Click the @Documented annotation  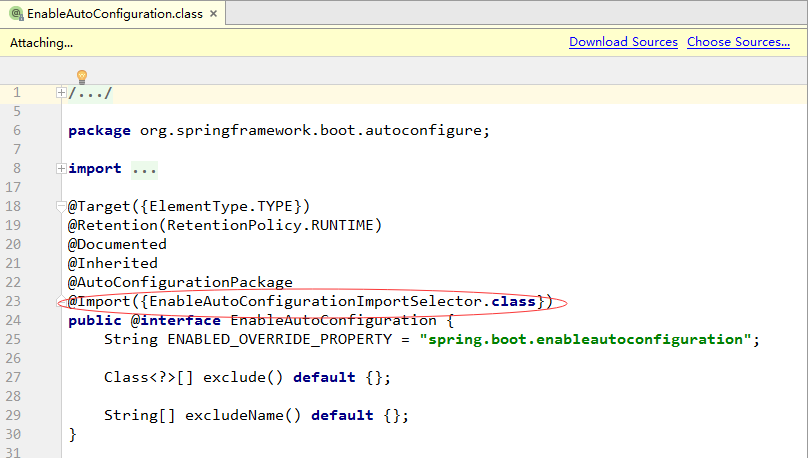click(117, 244)
